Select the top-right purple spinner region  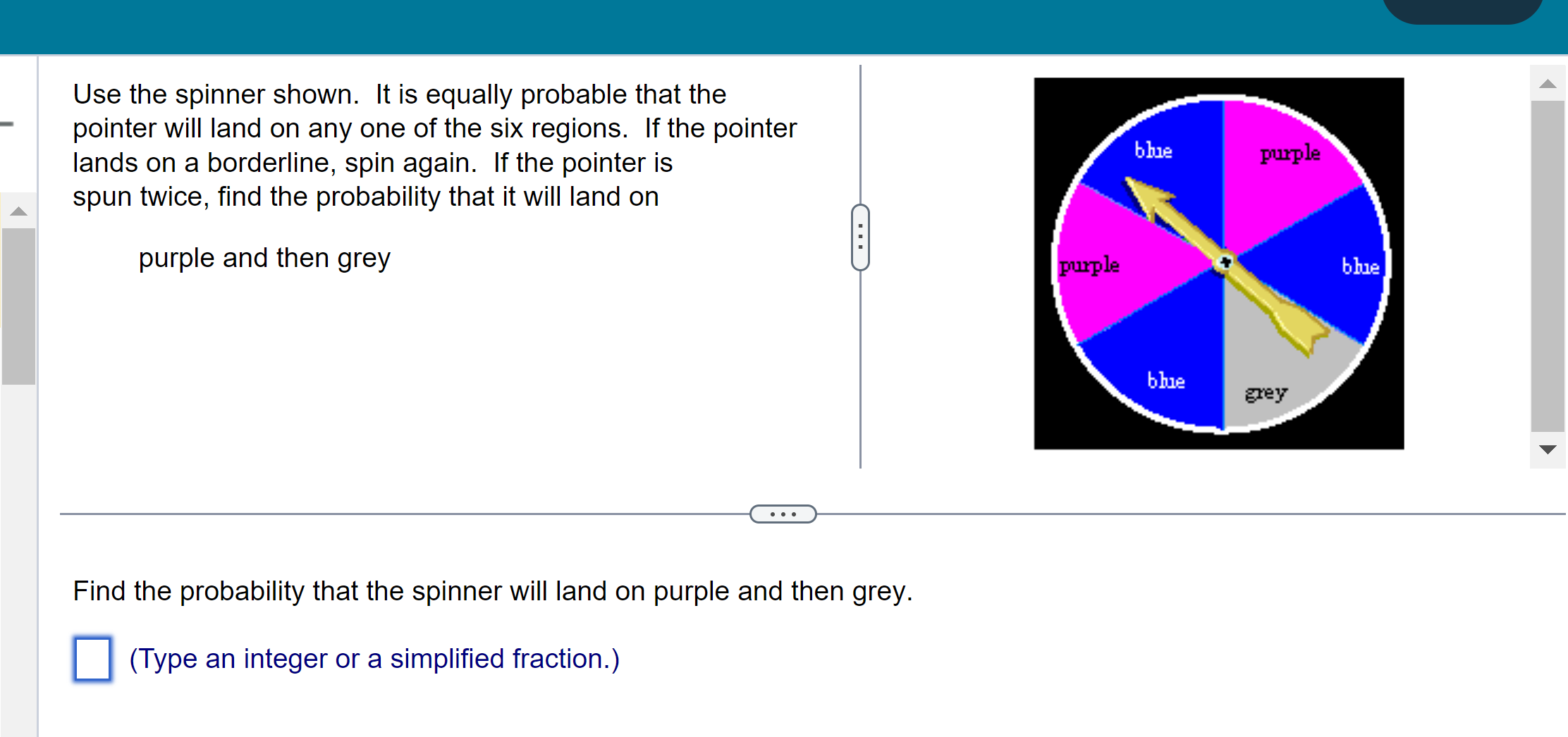(x=1290, y=154)
